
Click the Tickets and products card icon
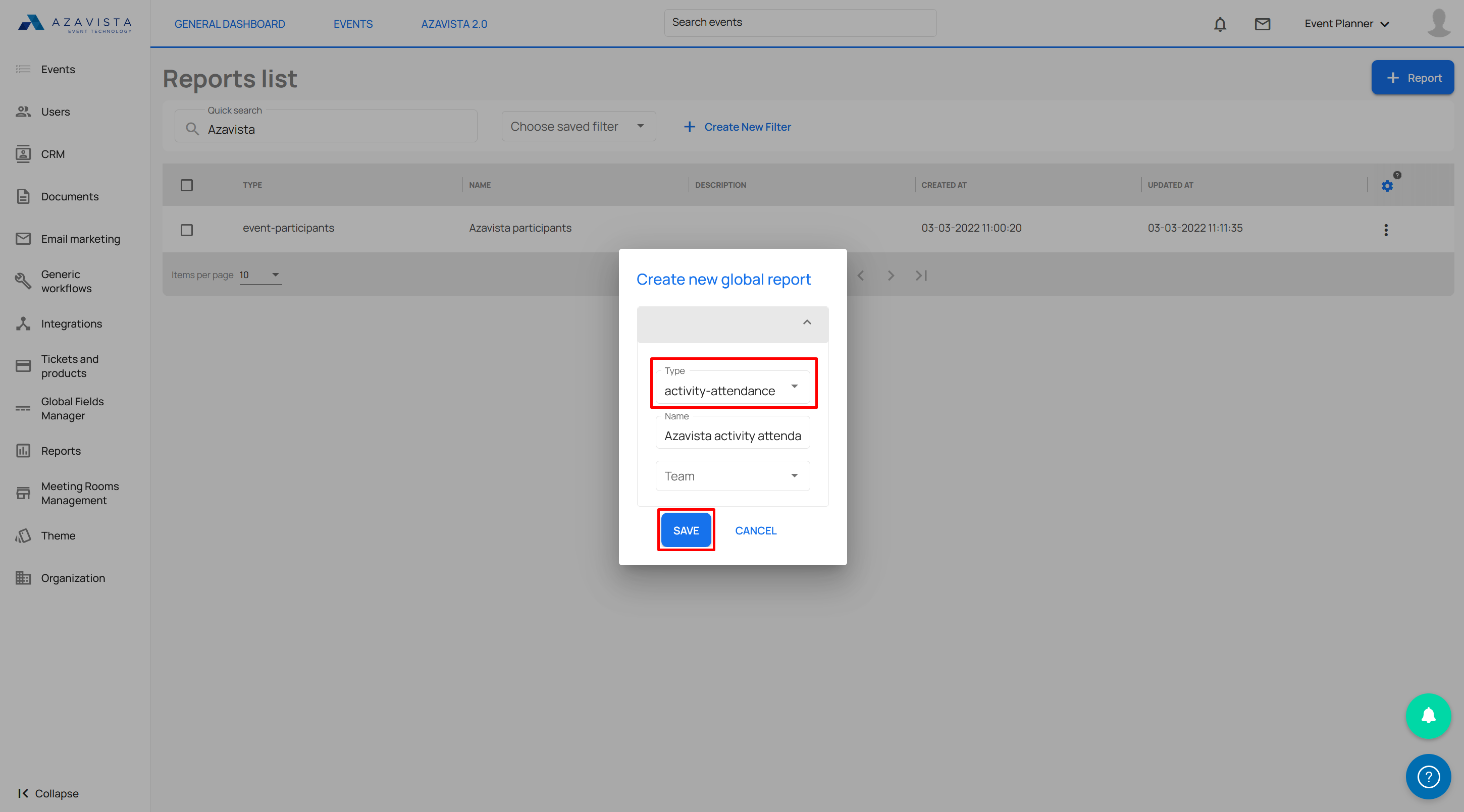click(23, 366)
